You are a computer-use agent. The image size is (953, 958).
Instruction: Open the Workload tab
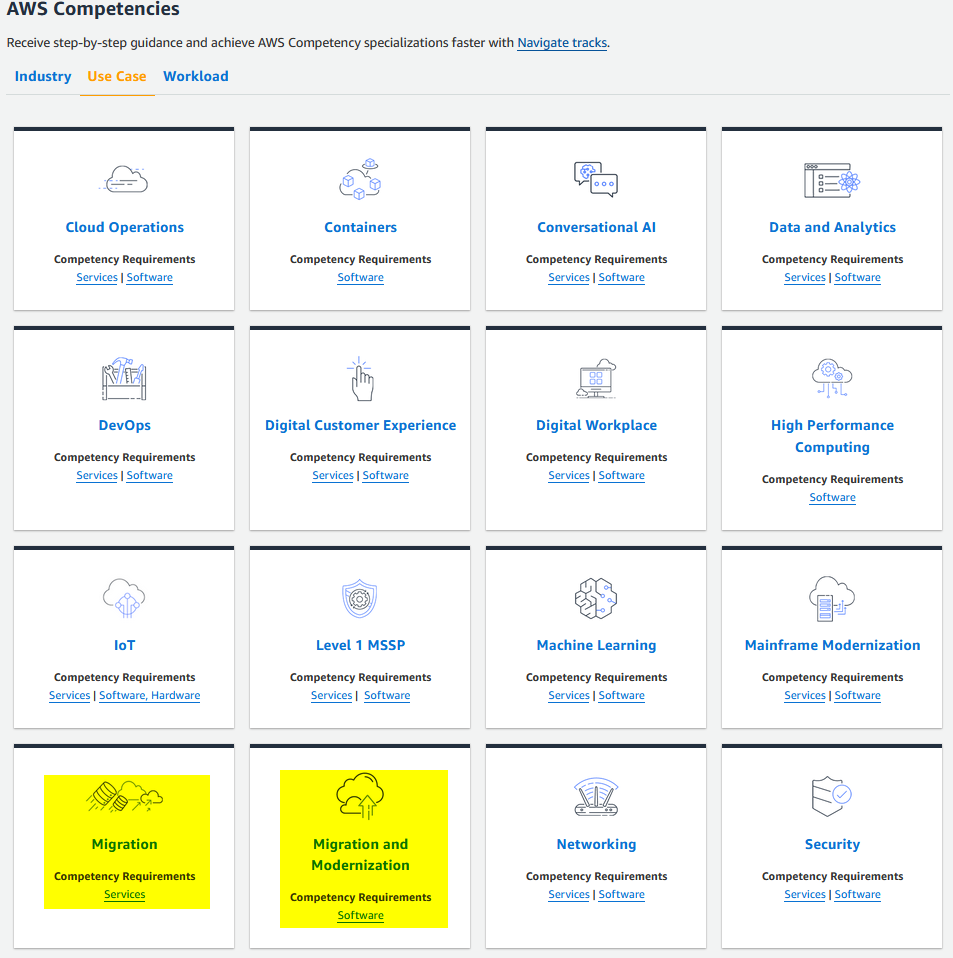(195, 76)
